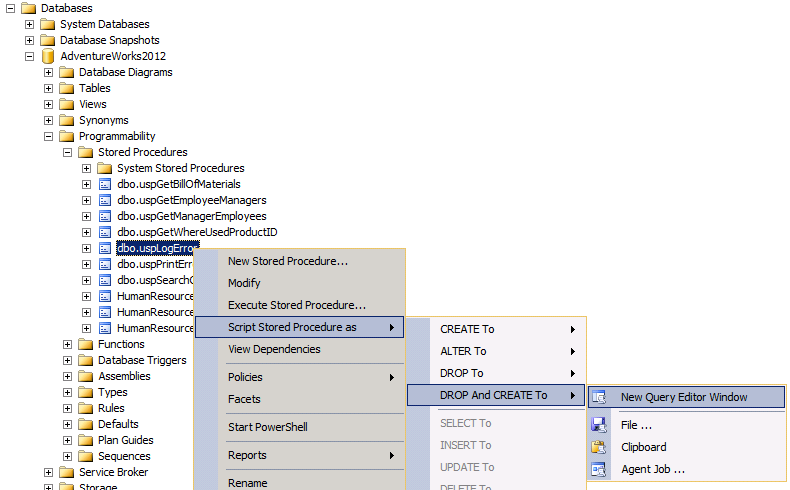This screenshot has width=790, height=490.
Task: Select View Dependencies in context menu
Action: click(274, 349)
